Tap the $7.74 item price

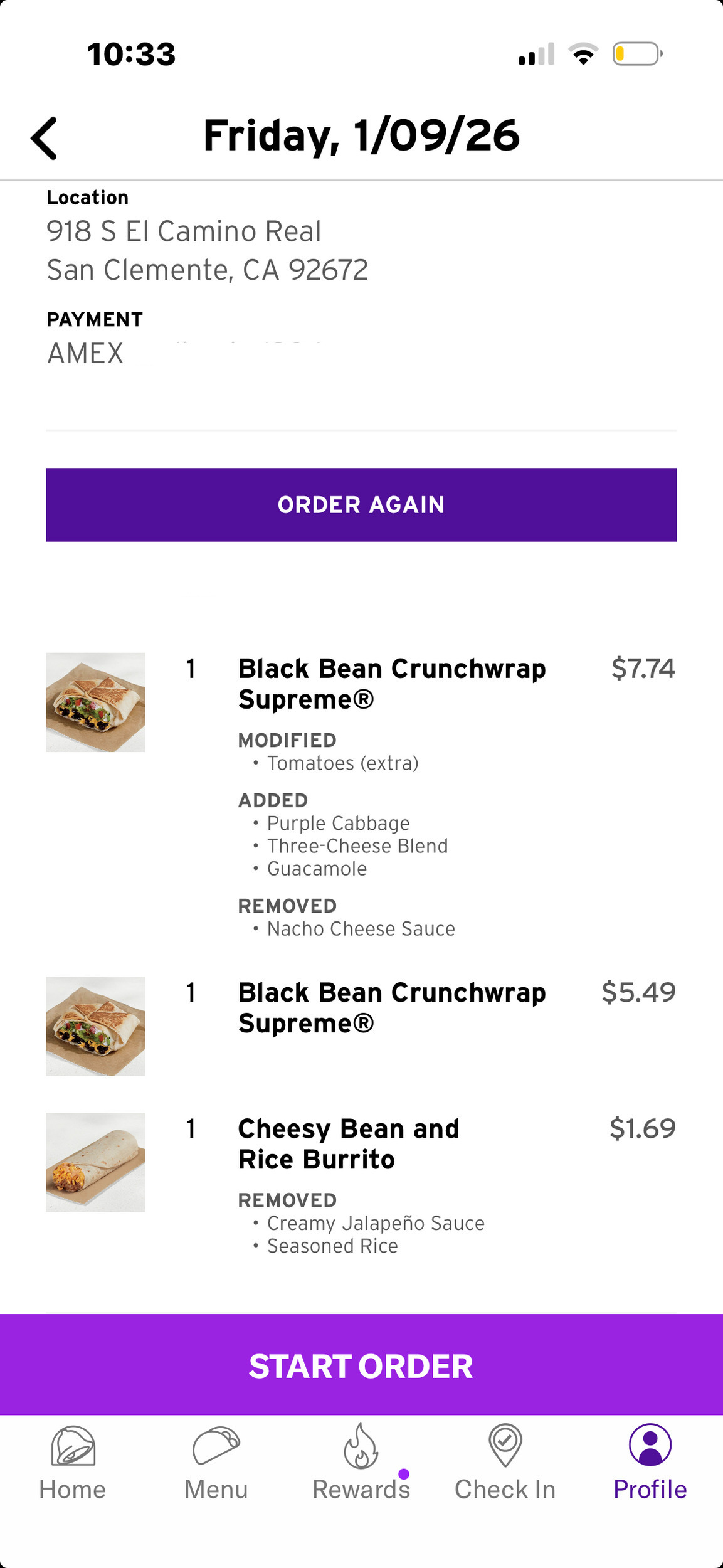(x=643, y=669)
